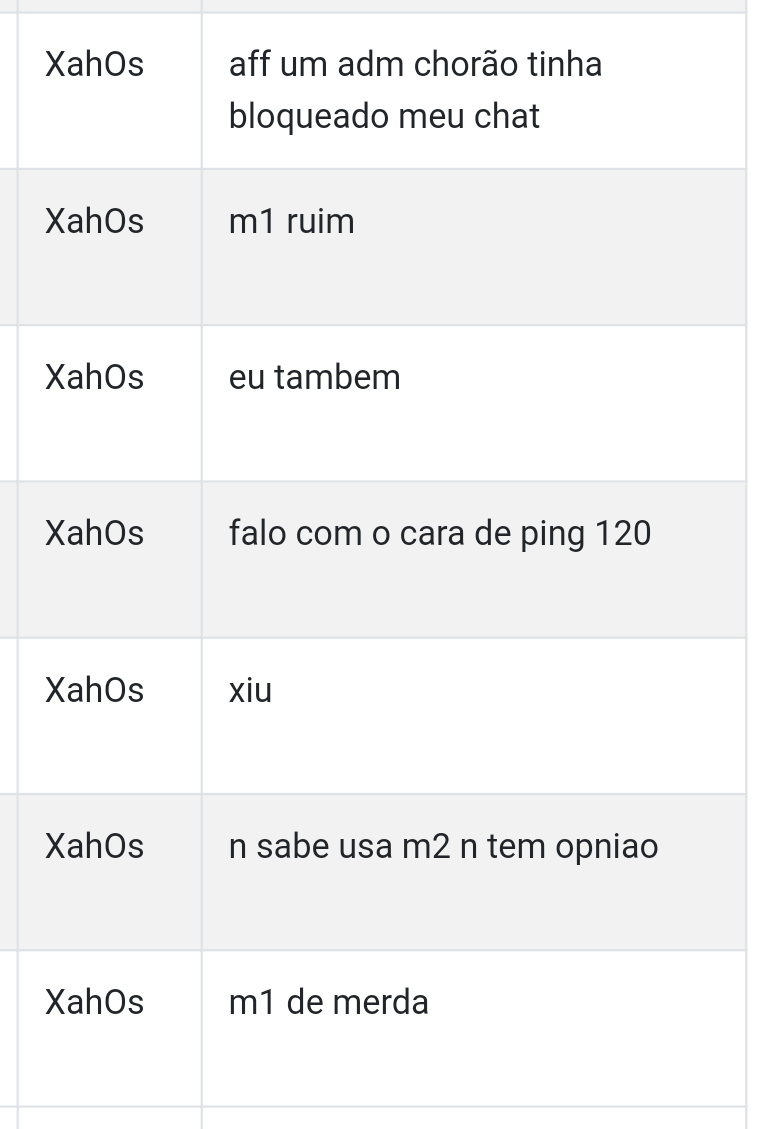Click the leftmost cell of the 'm1 de merda' row

point(8,1028)
